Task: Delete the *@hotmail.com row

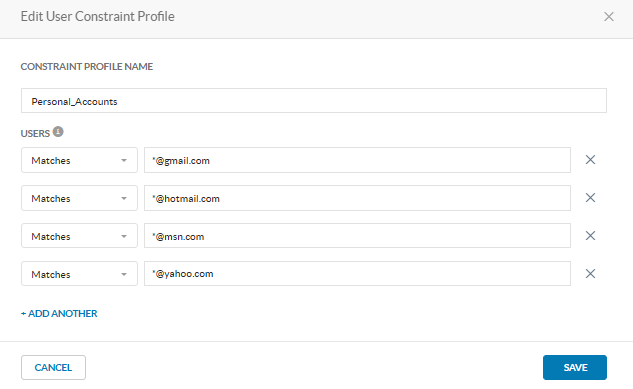Action: click(x=590, y=198)
